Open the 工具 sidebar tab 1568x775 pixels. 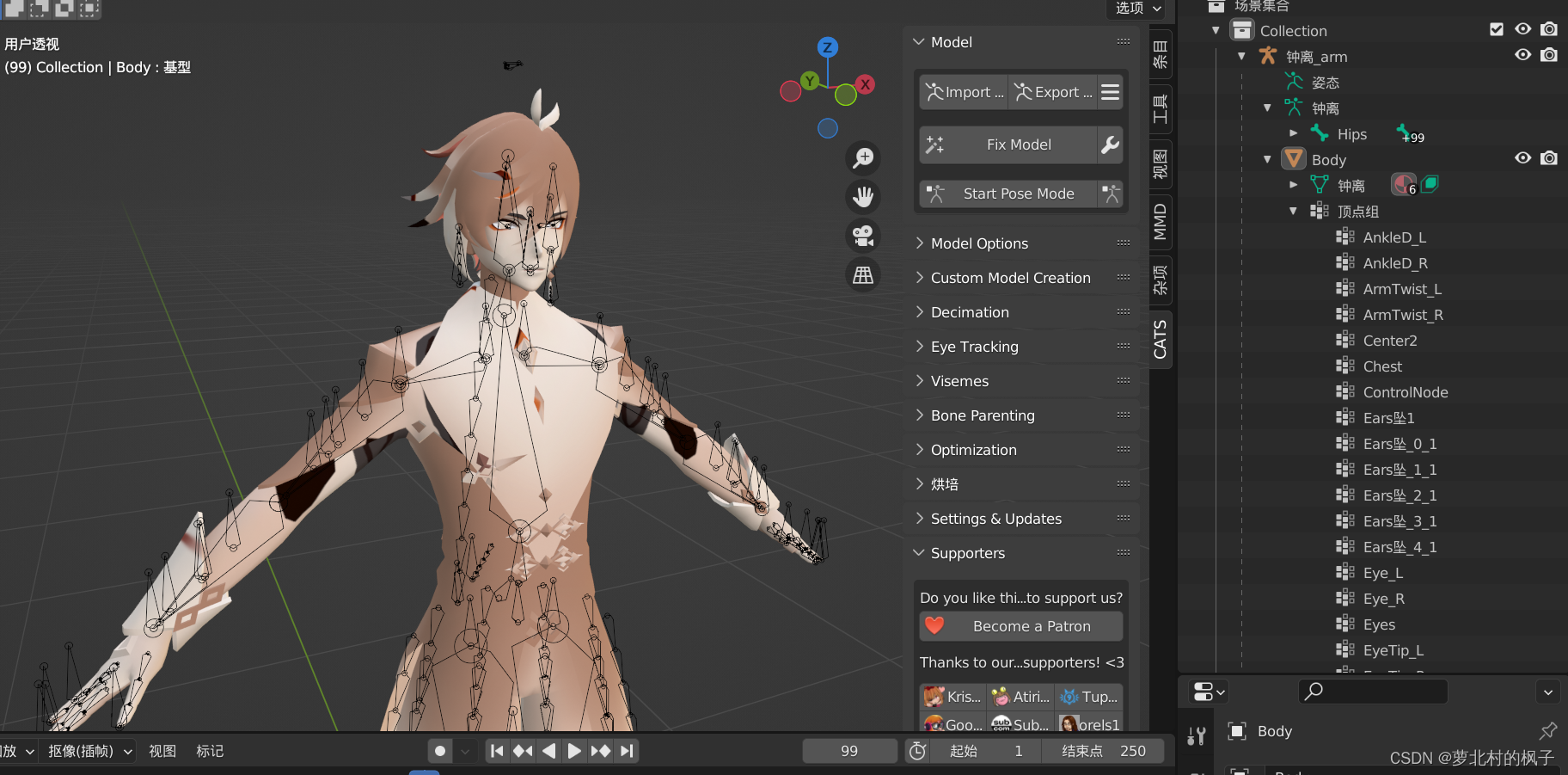click(1161, 108)
